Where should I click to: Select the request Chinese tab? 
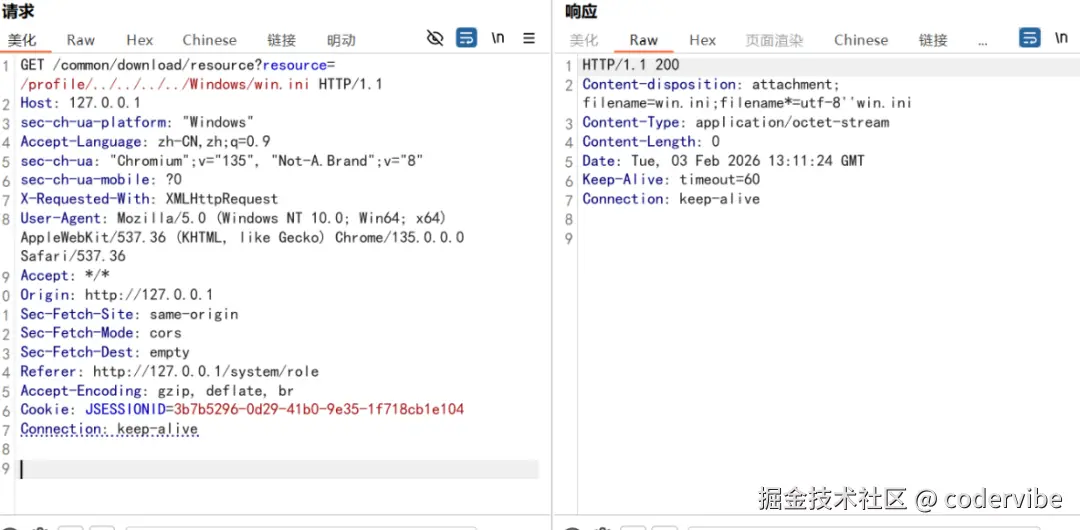pos(209,40)
